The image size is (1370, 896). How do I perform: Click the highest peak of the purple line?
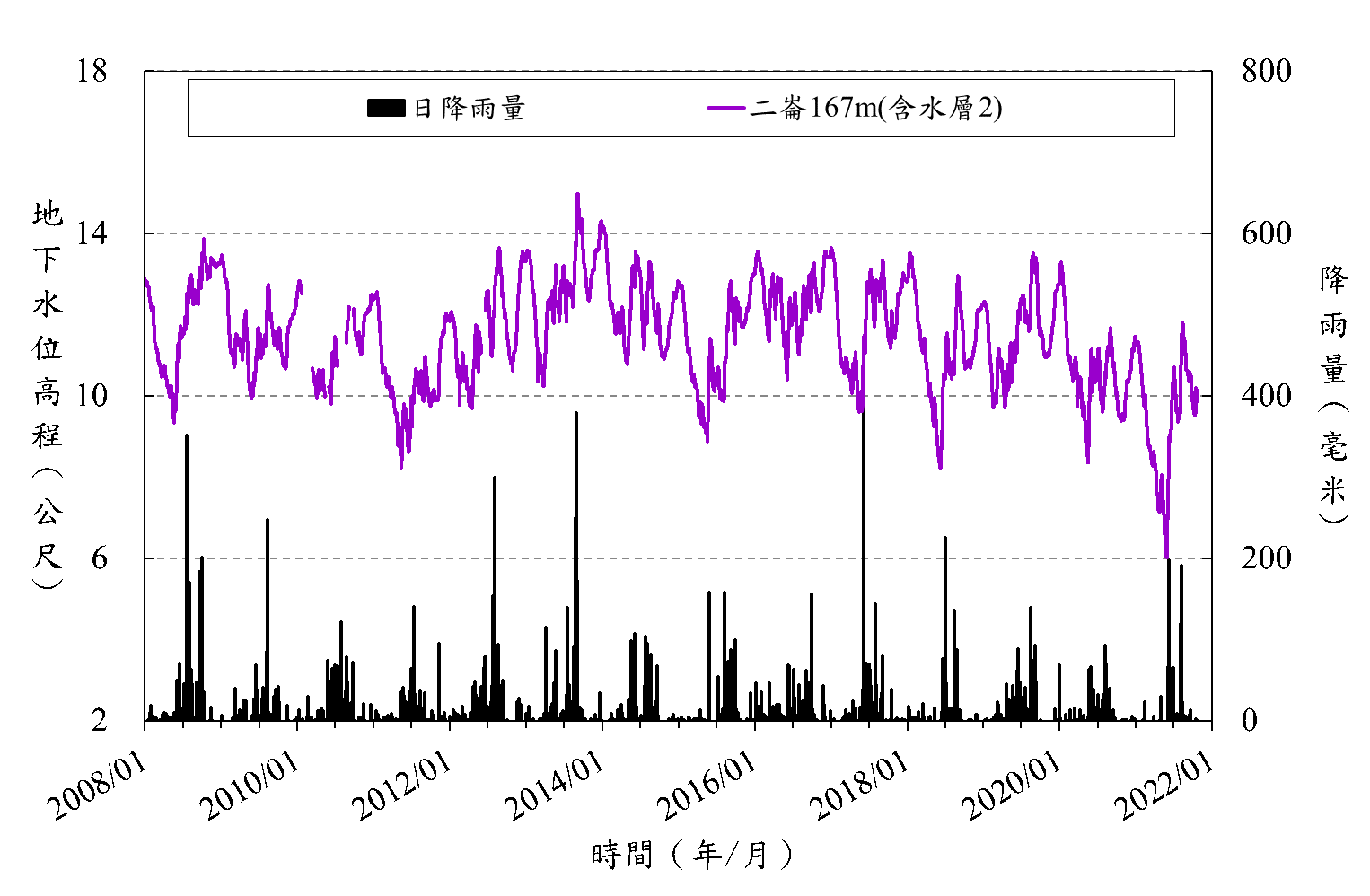pyautogui.click(x=577, y=194)
